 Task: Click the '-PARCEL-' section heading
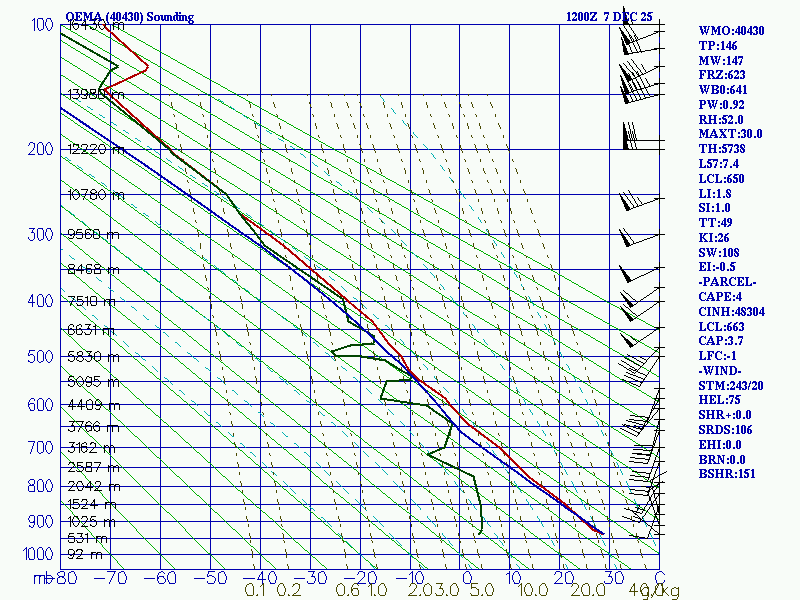coord(727,282)
